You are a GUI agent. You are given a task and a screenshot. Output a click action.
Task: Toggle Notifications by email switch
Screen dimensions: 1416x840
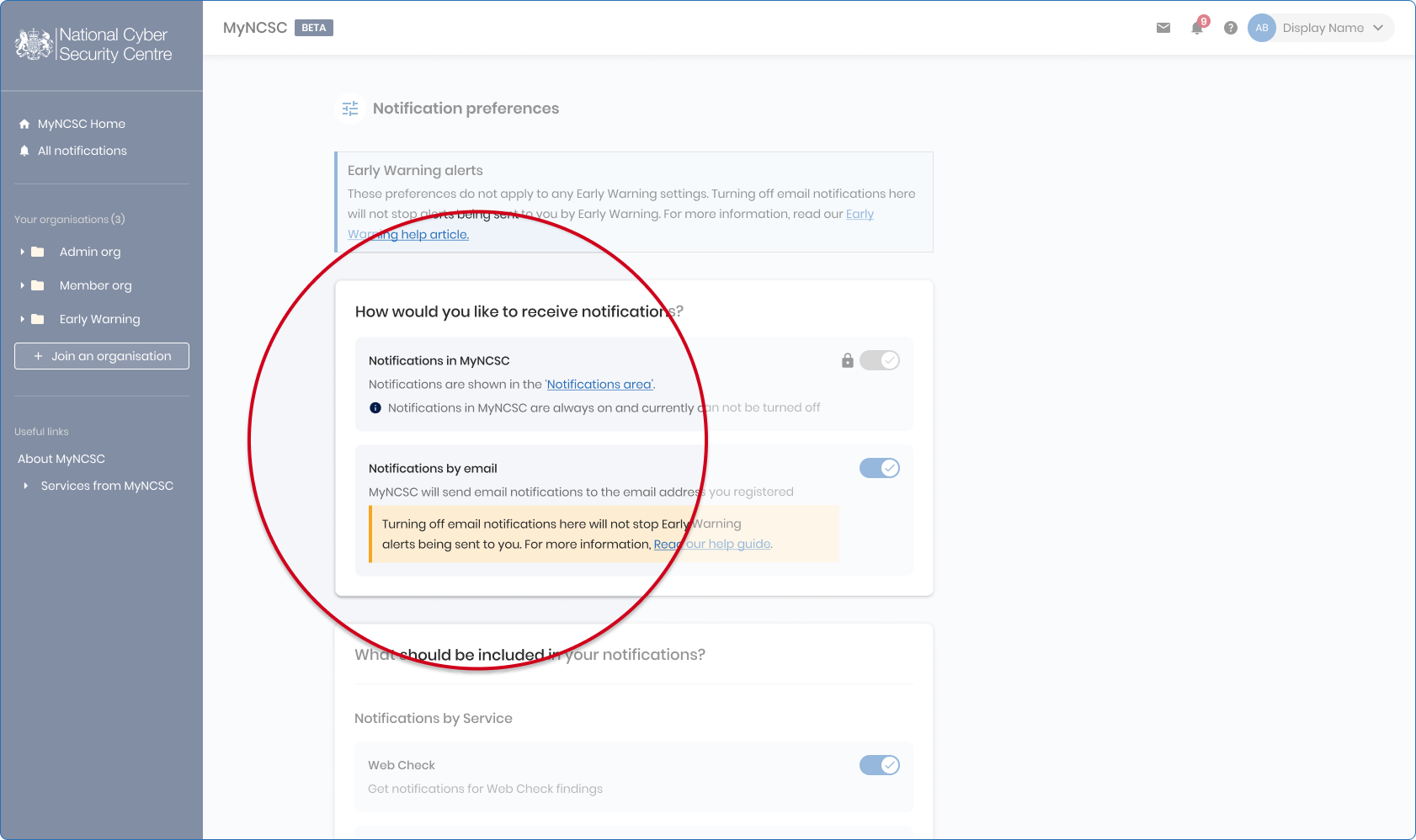point(880,468)
